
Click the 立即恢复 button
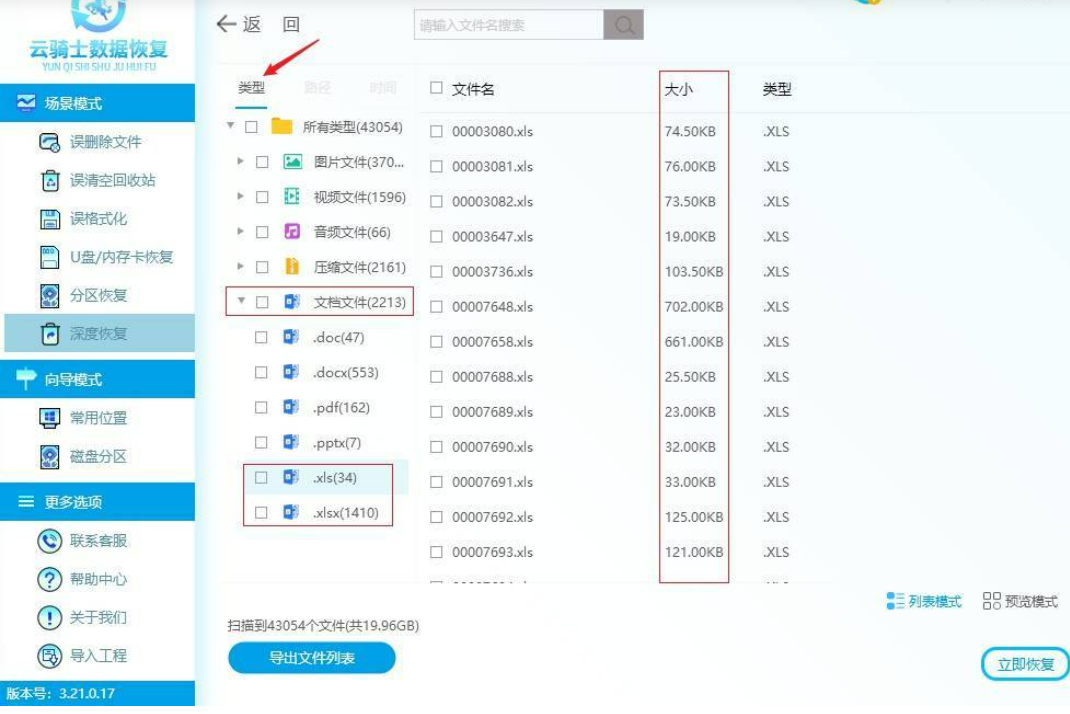[x=1025, y=664]
